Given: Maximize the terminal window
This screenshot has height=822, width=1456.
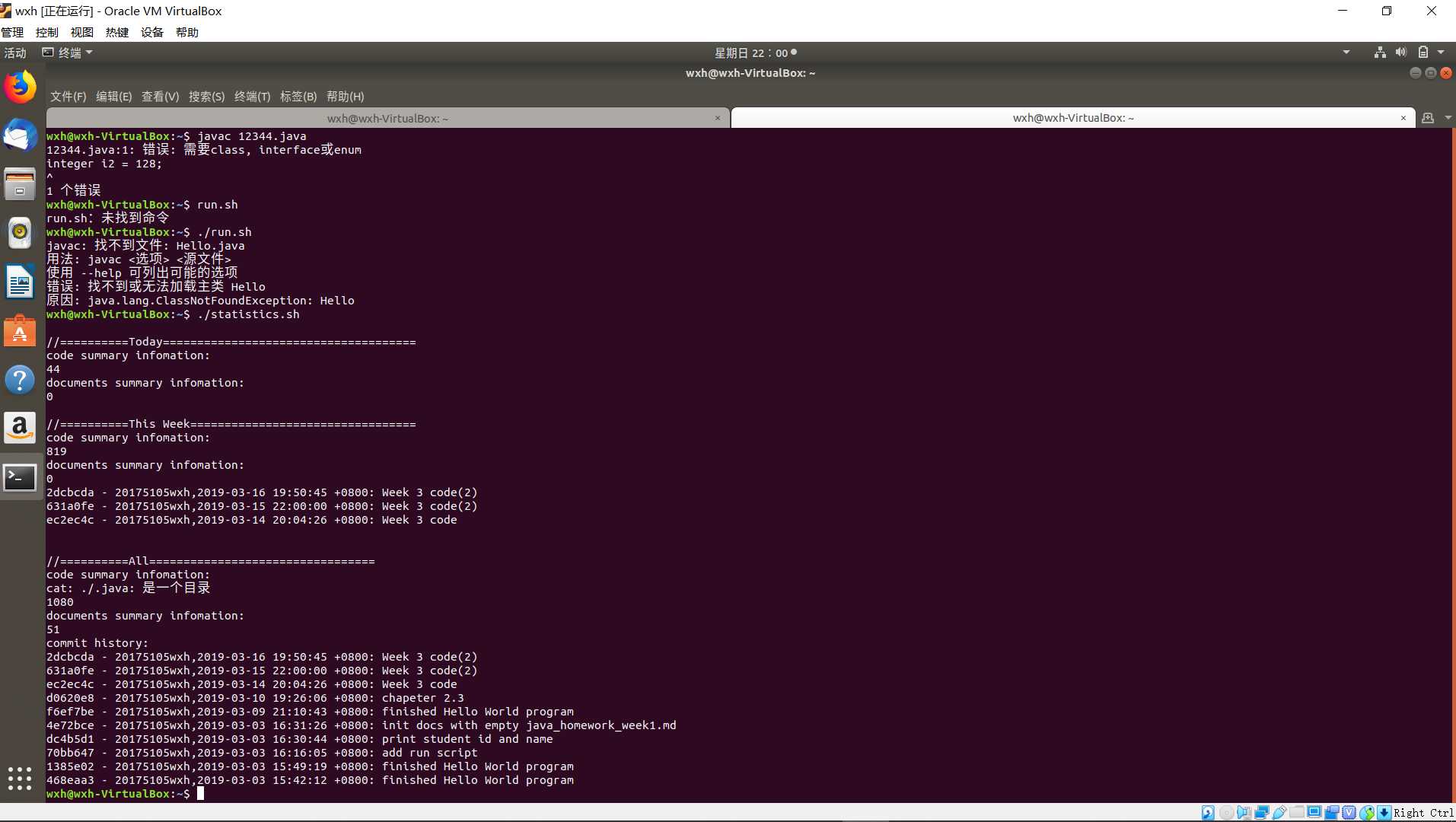Looking at the screenshot, I should (x=1431, y=73).
